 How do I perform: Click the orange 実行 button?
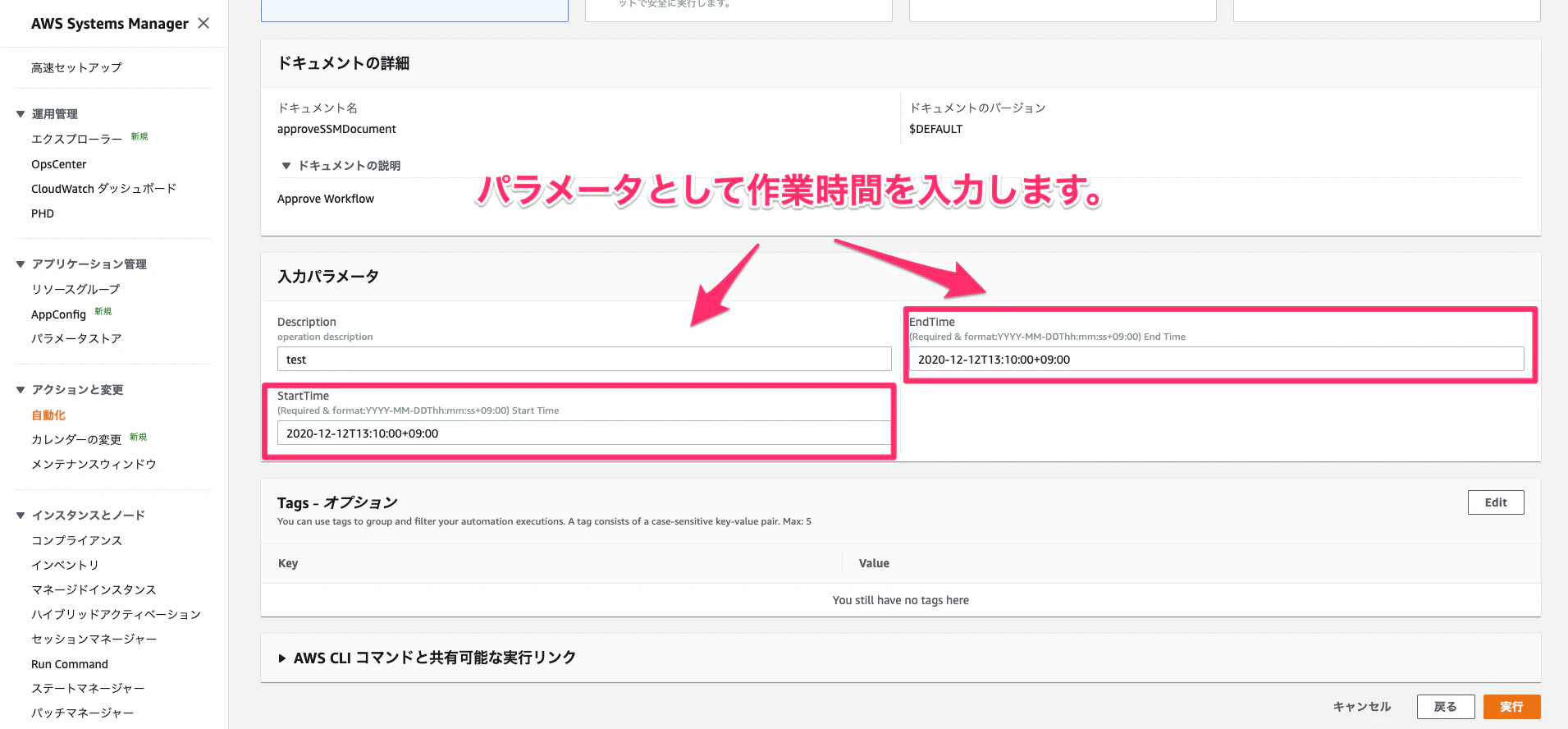click(1511, 707)
